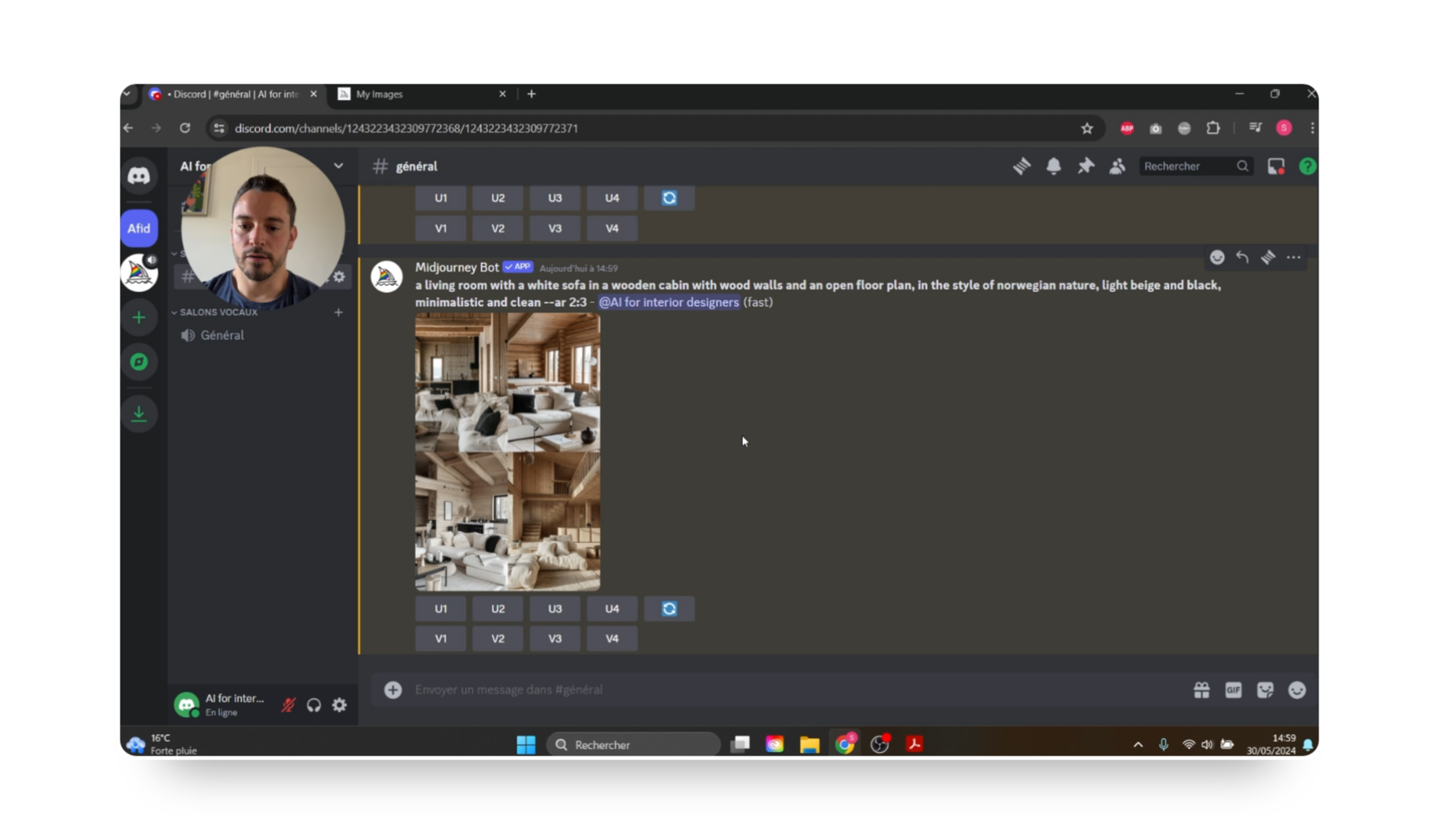Open the sticker picker

(1266, 690)
